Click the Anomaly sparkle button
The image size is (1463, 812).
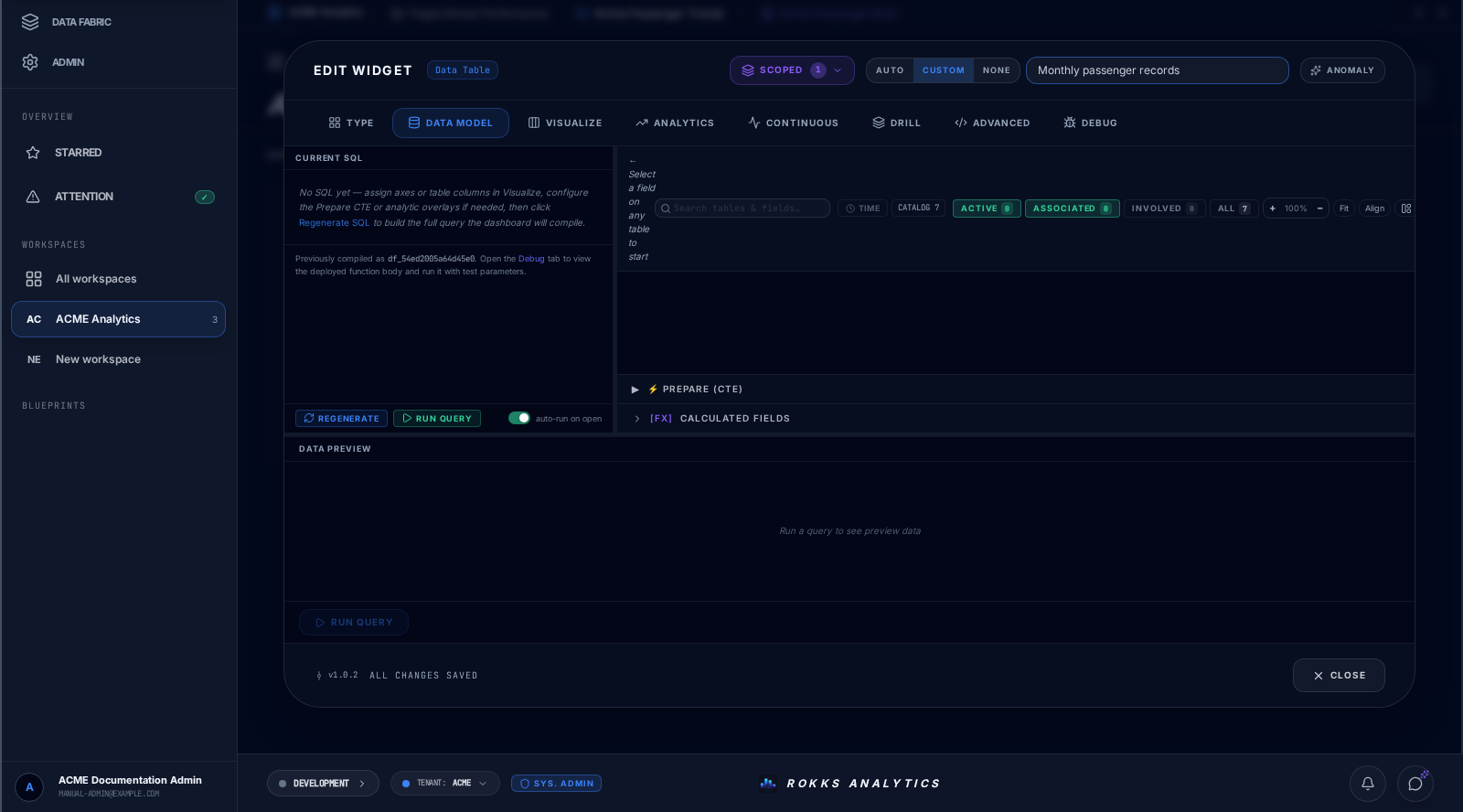(1342, 70)
